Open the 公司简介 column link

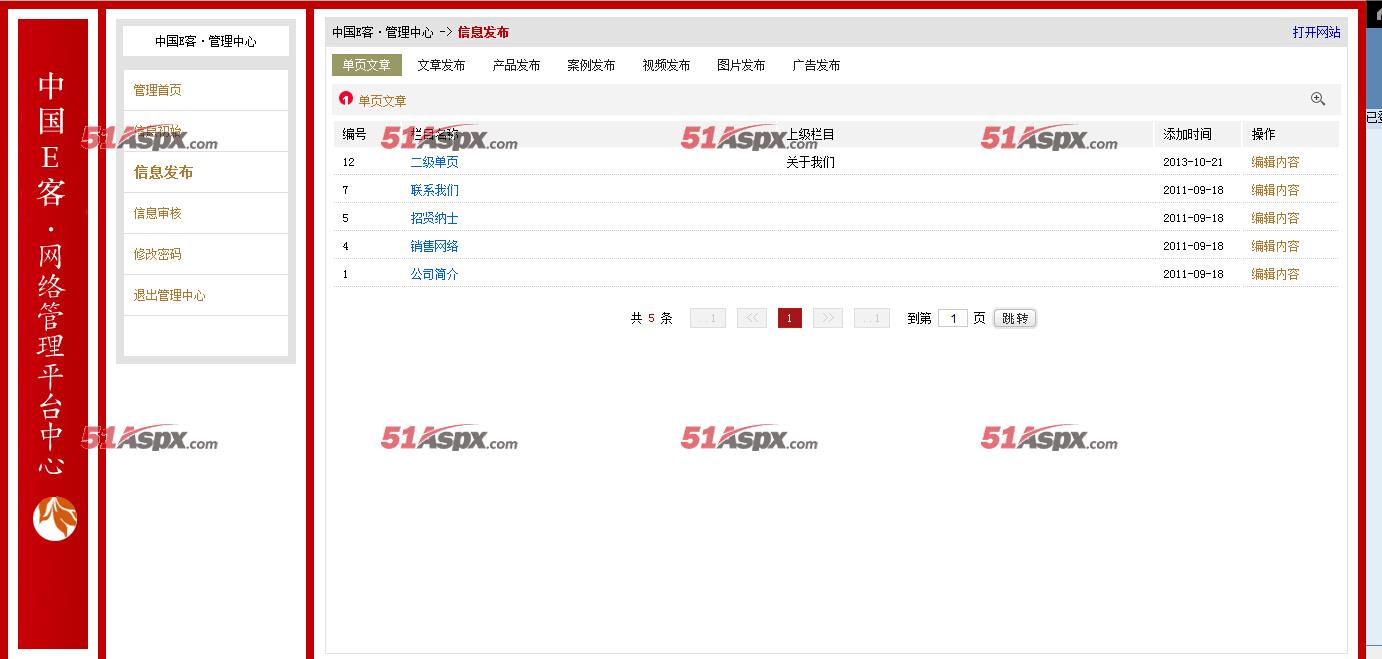[x=434, y=274]
